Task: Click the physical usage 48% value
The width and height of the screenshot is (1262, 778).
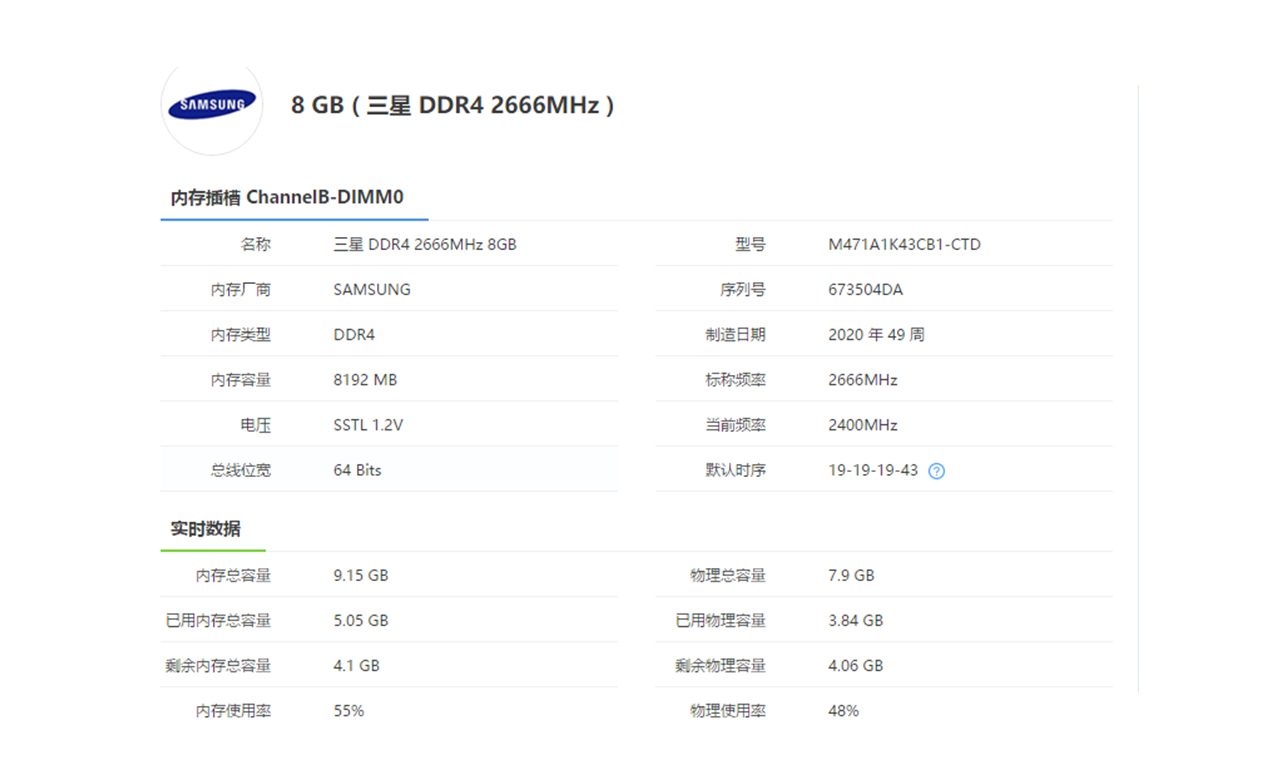Action: click(x=843, y=711)
